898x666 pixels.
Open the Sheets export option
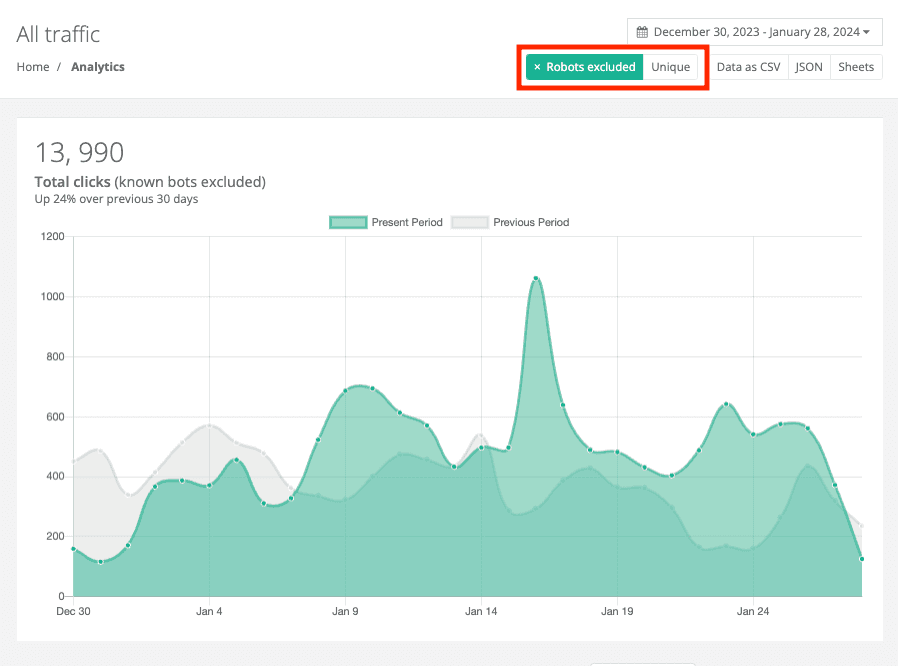click(x=856, y=67)
